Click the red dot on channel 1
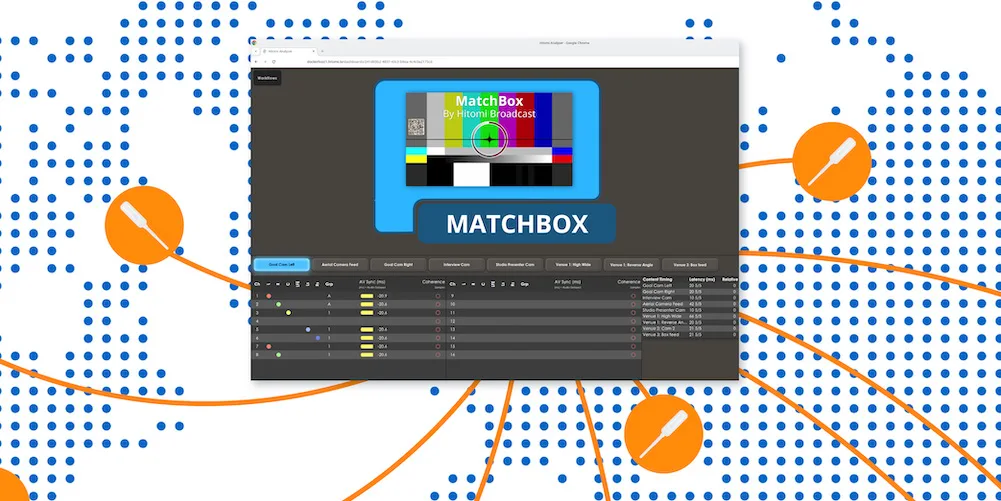The width and height of the screenshot is (1001, 501). [268, 296]
